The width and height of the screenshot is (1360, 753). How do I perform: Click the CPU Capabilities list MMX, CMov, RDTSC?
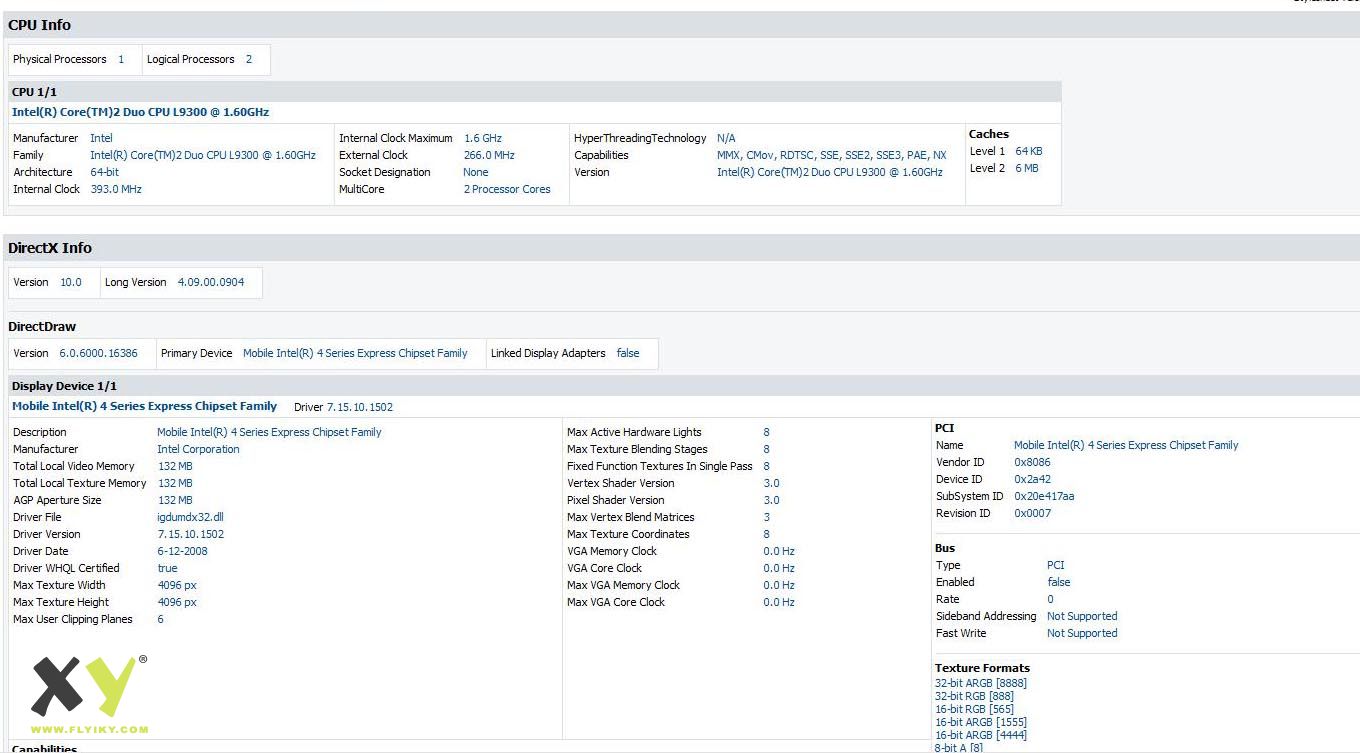click(831, 155)
